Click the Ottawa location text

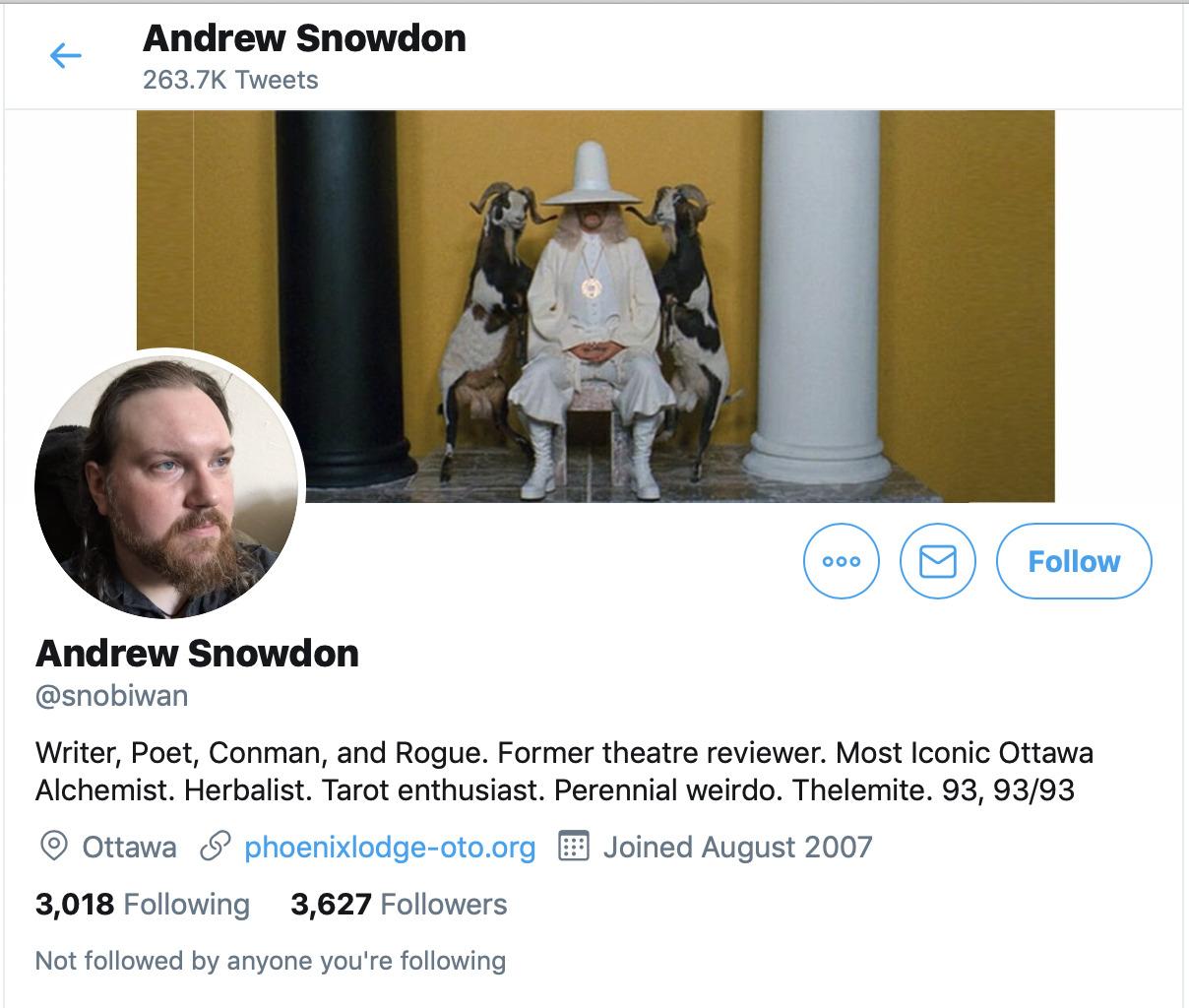[129, 848]
